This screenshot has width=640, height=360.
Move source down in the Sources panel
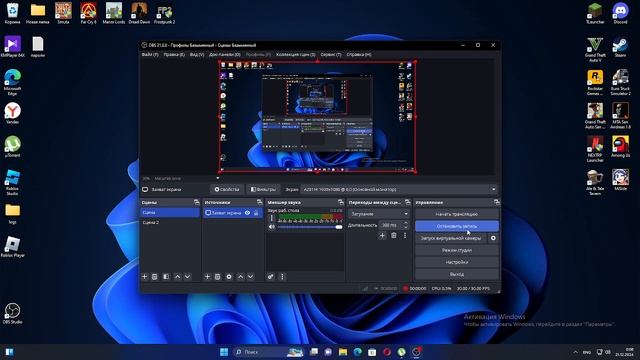point(250,277)
